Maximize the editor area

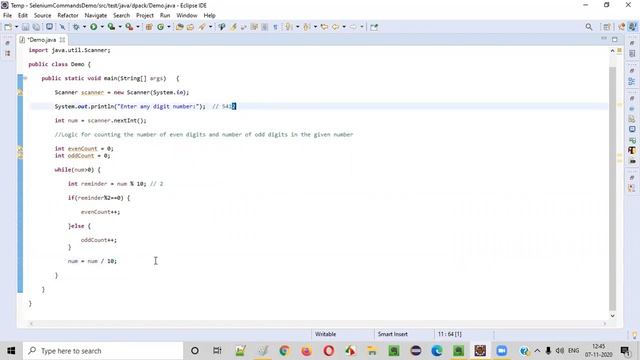(x=614, y=39)
